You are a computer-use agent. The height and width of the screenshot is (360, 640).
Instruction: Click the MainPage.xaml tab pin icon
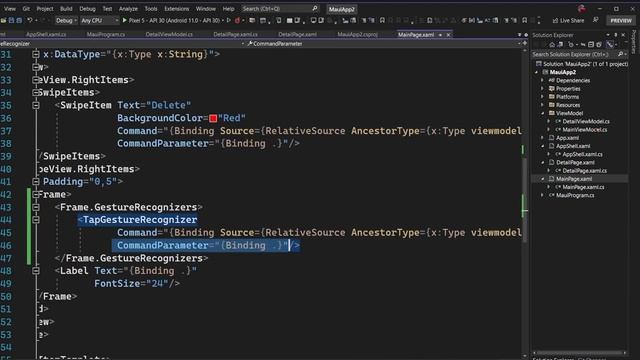pos(440,35)
